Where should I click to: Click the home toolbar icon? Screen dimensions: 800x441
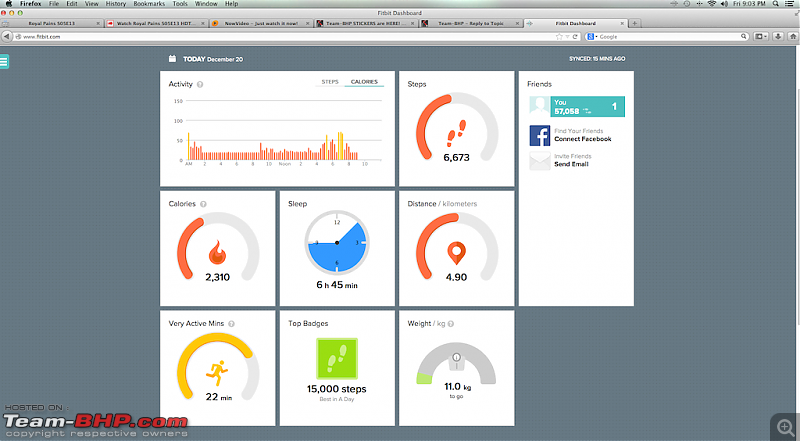pos(793,36)
